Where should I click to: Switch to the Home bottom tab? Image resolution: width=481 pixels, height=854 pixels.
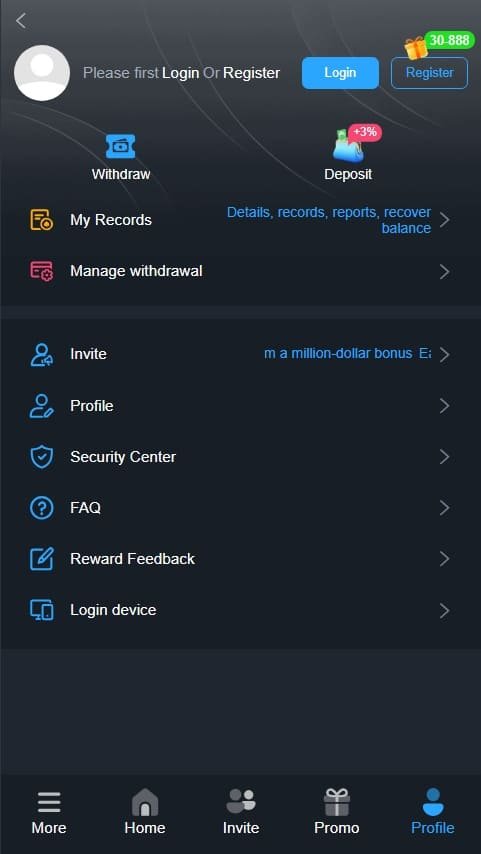tap(145, 812)
